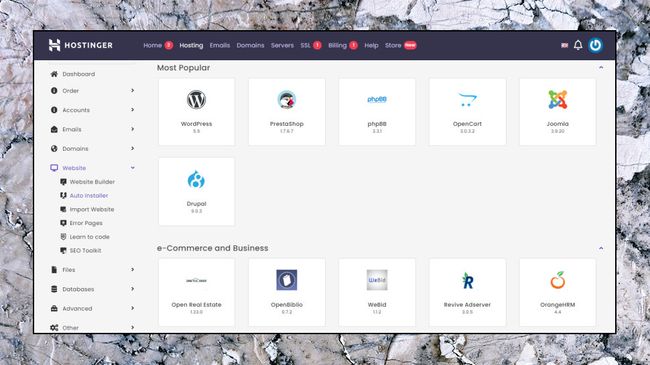Screen dimensions: 650x365
Task: Choose the Revive Adserver card
Action: [467, 292]
